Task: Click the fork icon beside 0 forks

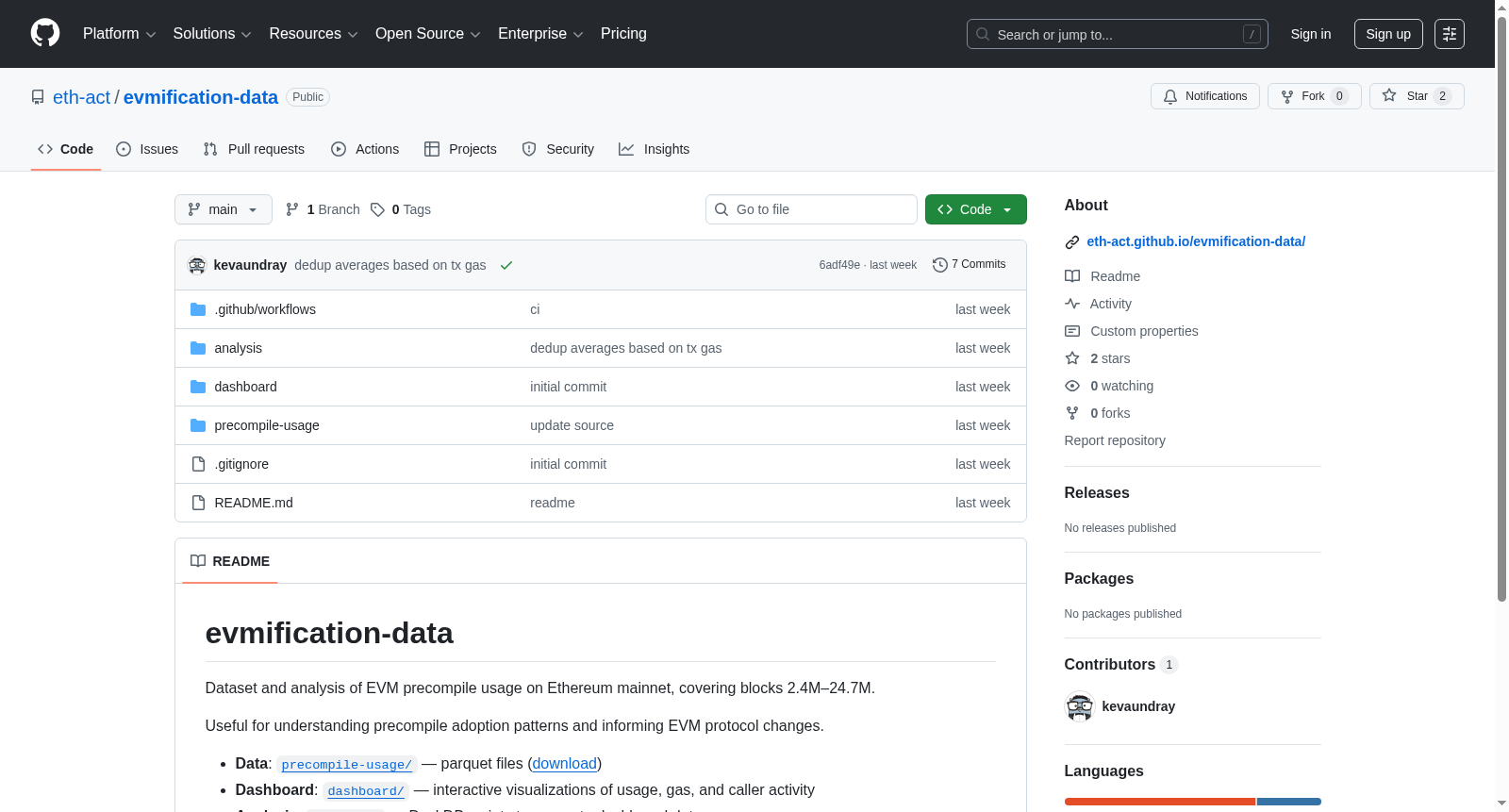Action: [x=1072, y=413]
